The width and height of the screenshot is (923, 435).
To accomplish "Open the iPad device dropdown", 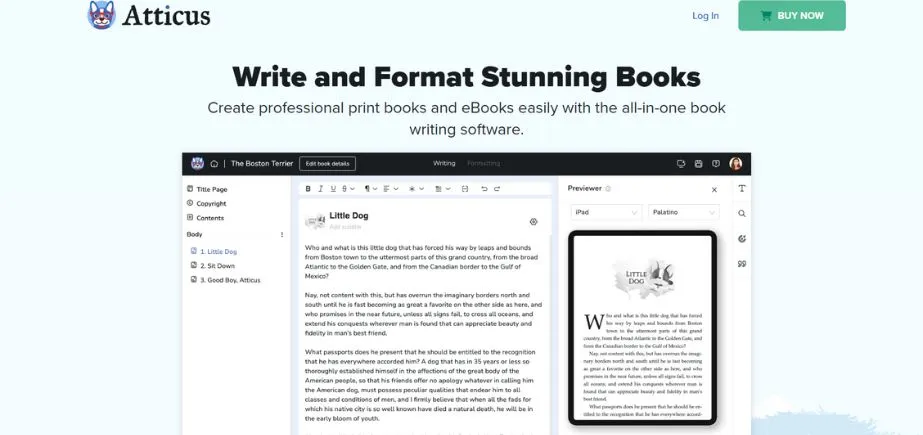I will click(x=606, y=212).
